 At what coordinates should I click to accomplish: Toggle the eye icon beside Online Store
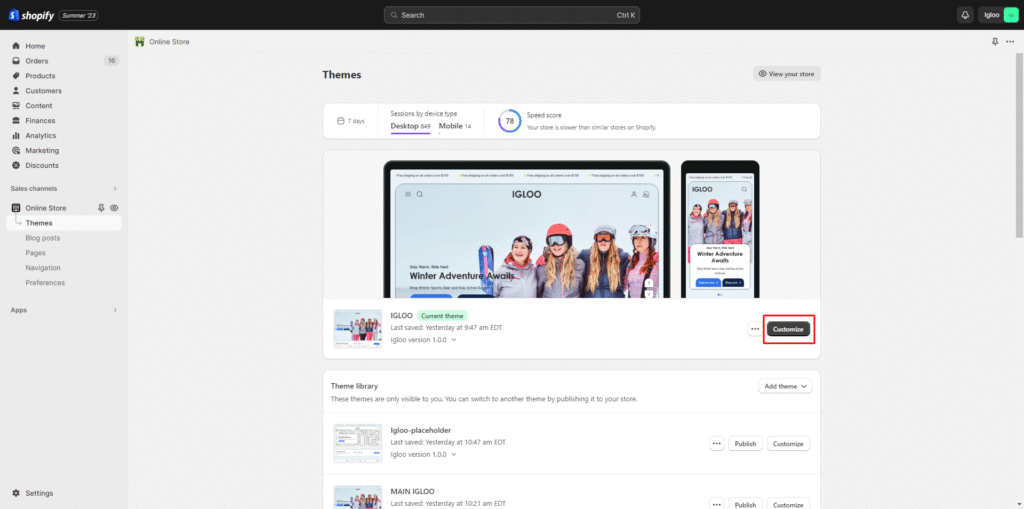114,208
